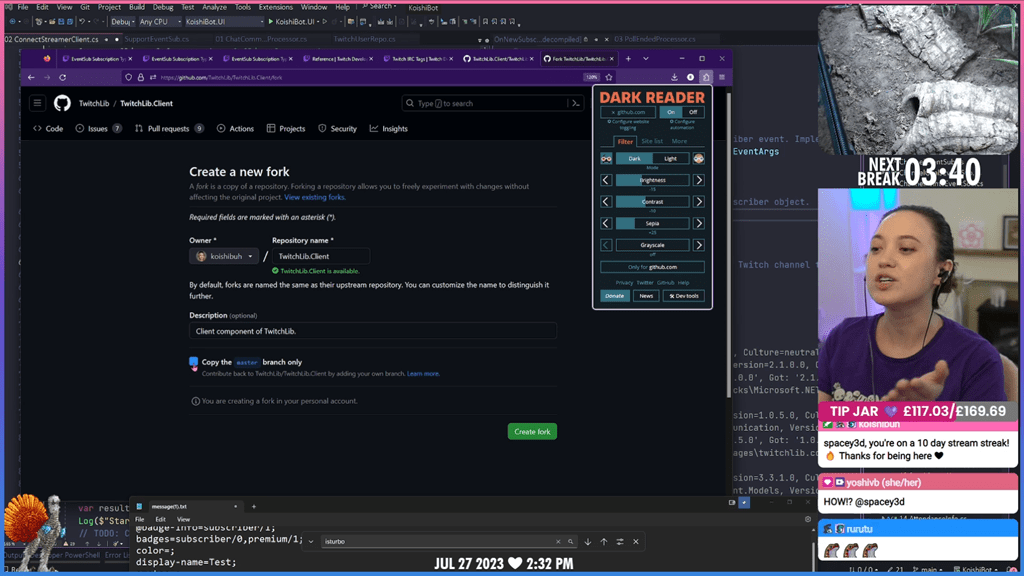
Task: Adjust the Brightness slider in Dark Reader
Action: [652, 180]
